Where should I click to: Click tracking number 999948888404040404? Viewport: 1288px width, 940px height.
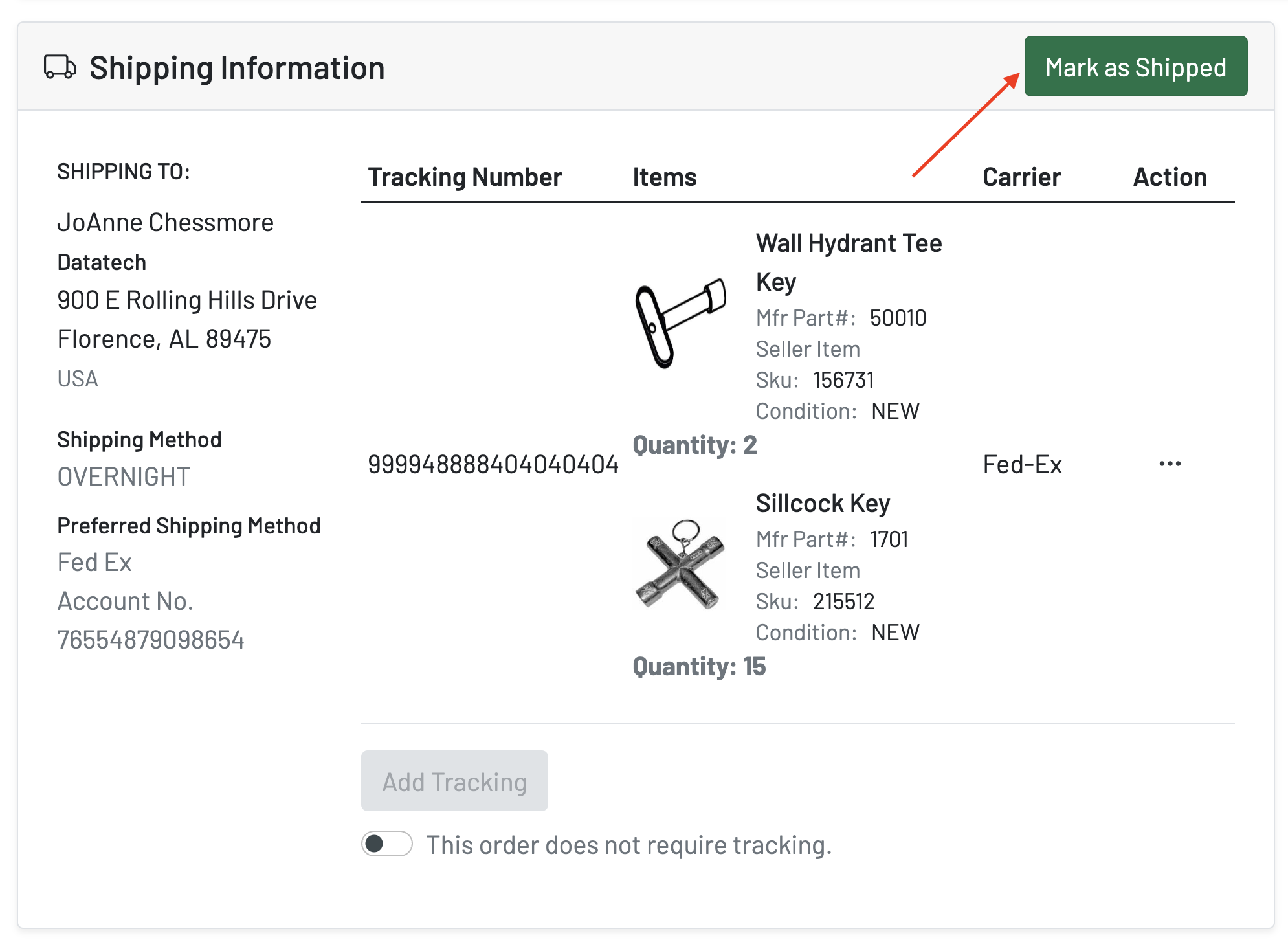click(493, 464)
